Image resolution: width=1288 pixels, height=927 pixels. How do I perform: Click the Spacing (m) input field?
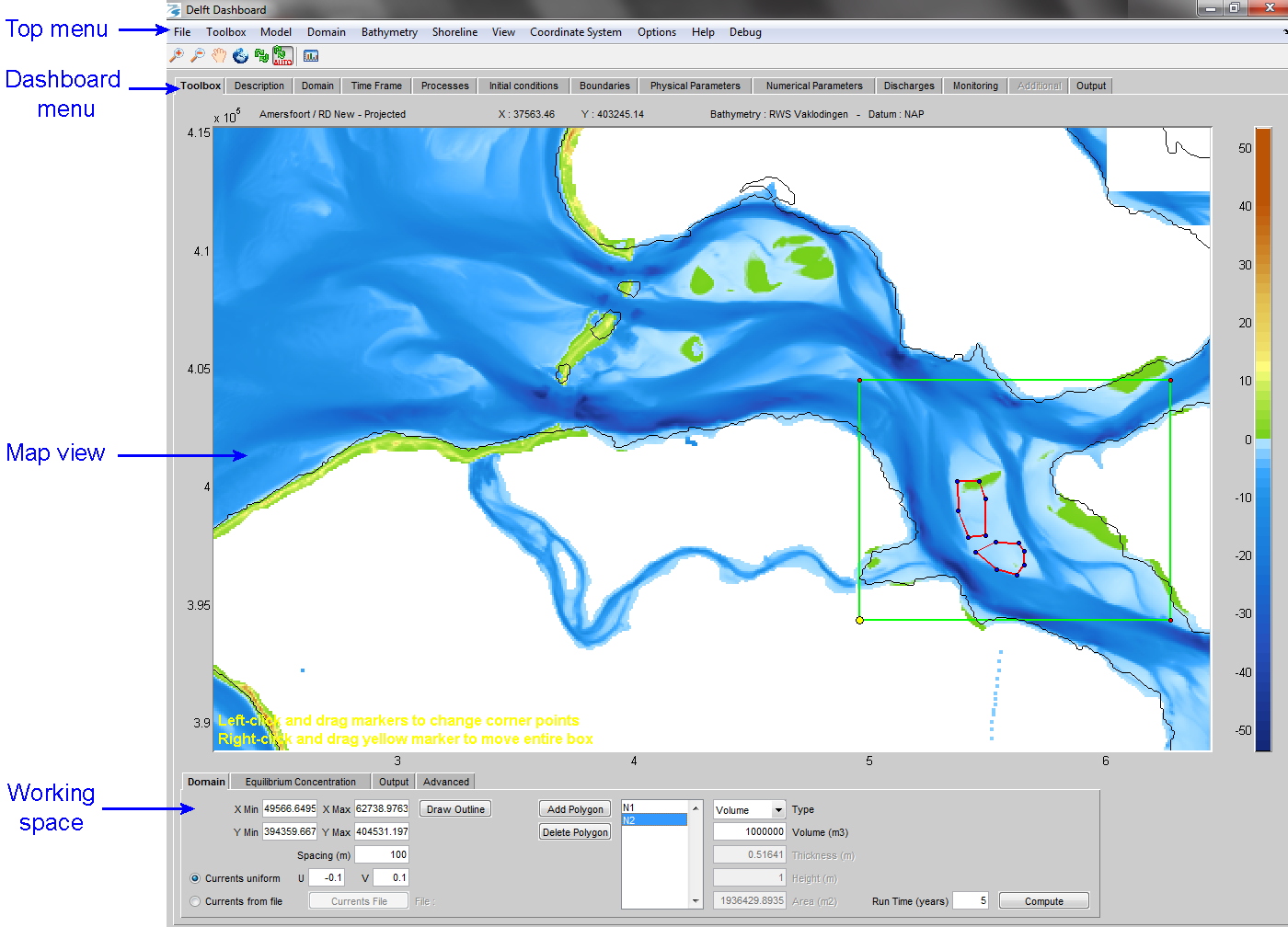click(382, 855)
